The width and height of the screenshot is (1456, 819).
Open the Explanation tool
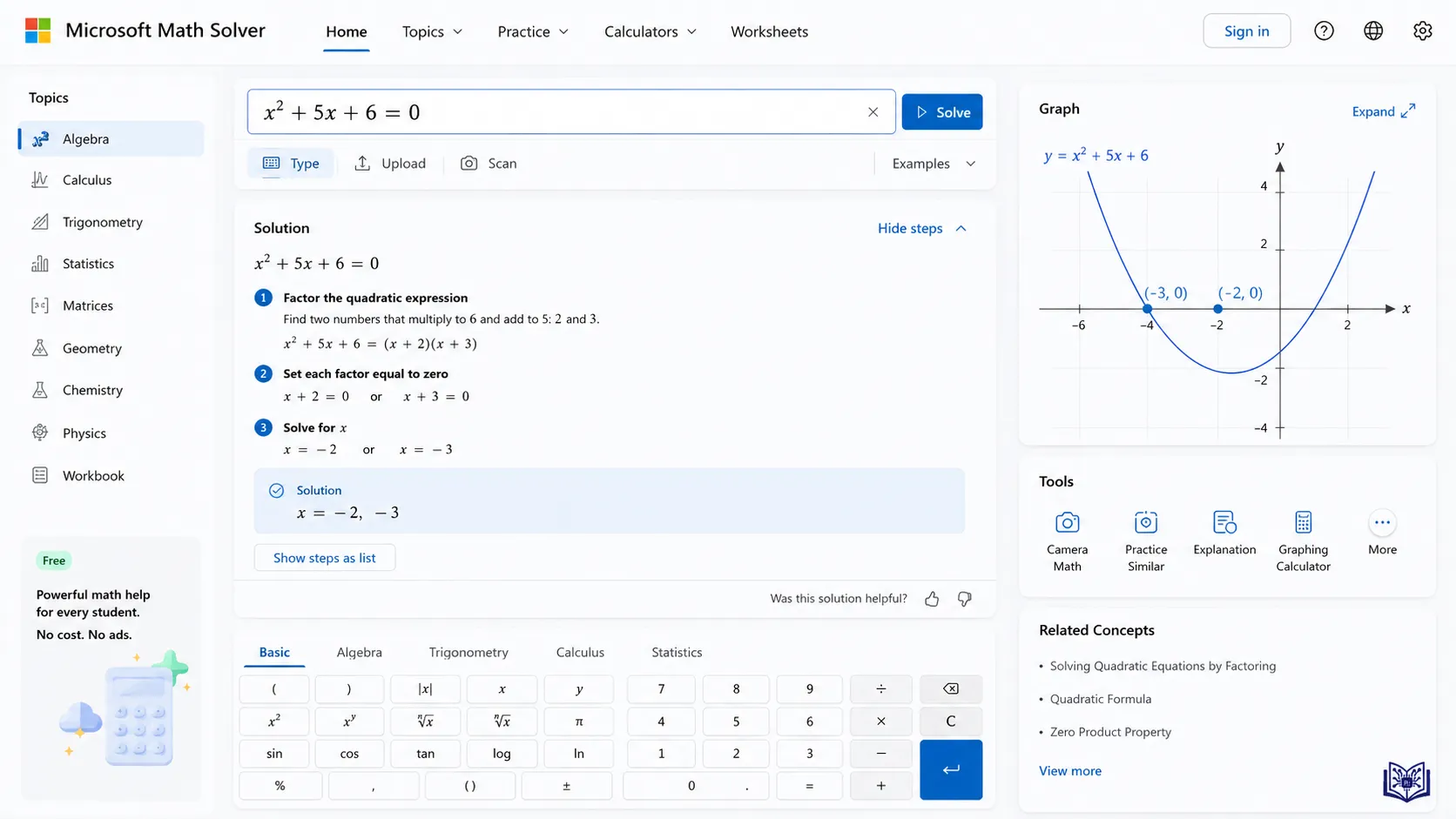coord(1224,533)
